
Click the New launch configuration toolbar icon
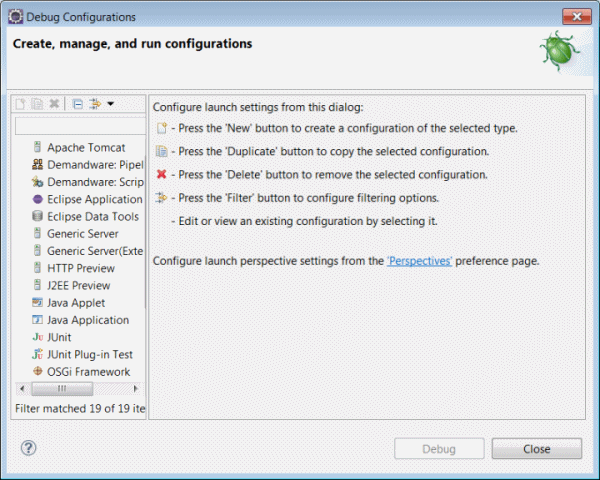(x=20, y=104)
